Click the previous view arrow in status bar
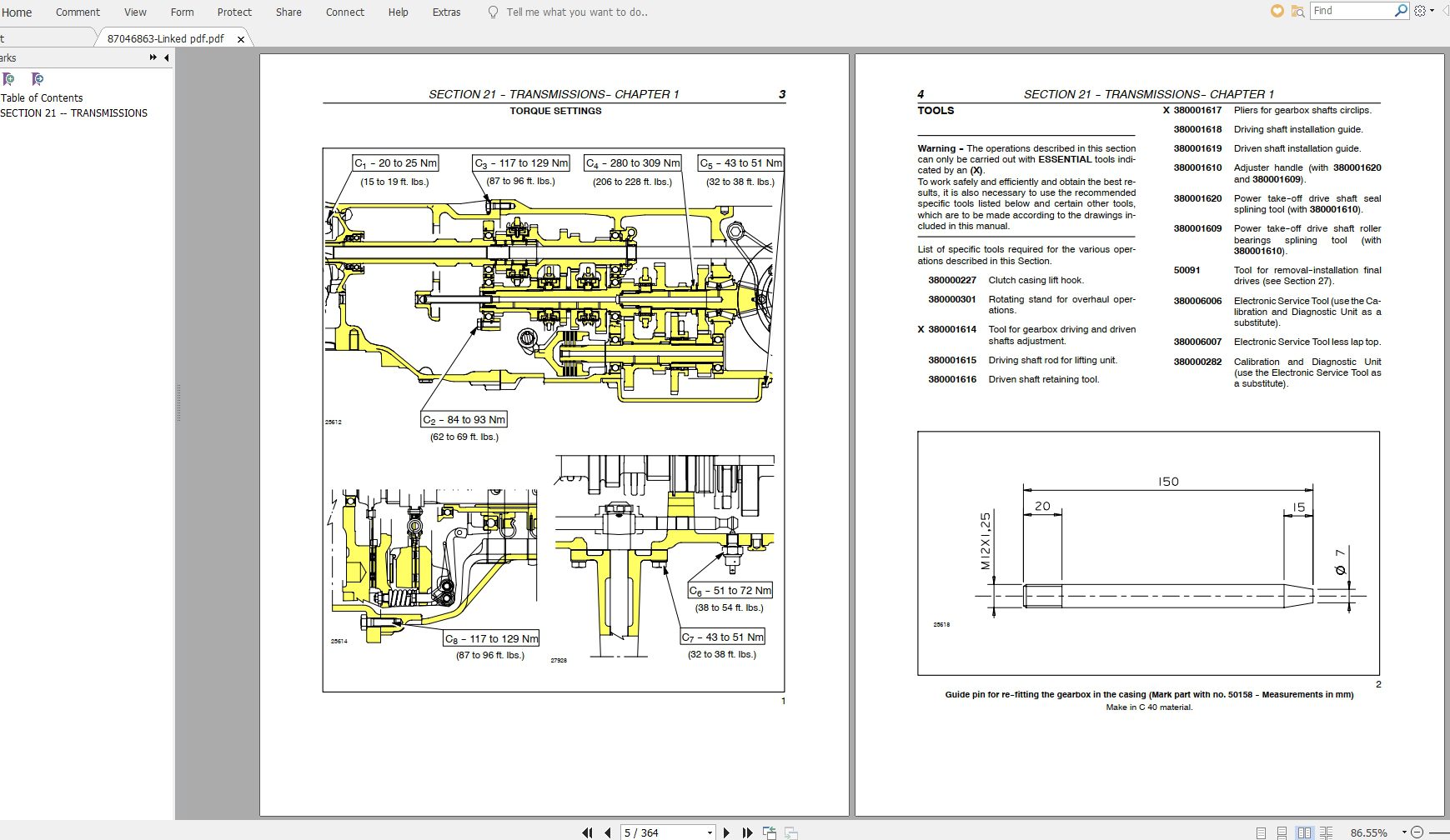Image resolution: width=1450 pixels, height=840 pixels. tap(769, 832)
